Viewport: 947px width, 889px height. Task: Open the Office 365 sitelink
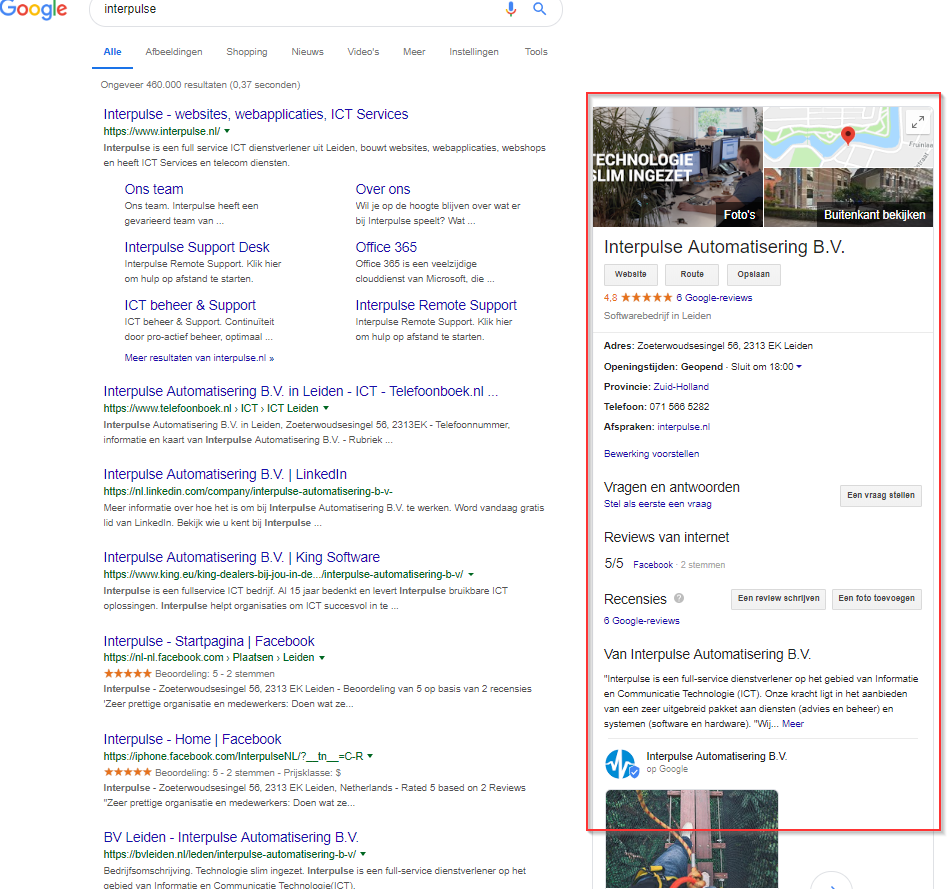386,247
